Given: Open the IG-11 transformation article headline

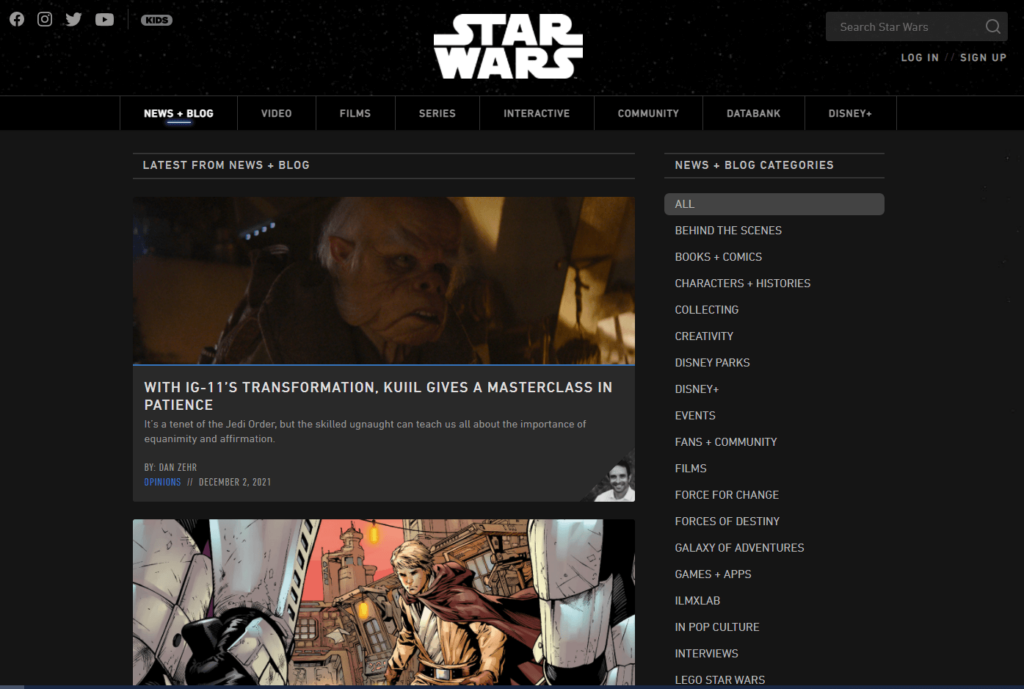Looking at the screenshot, I should pyautogui.click(x=378, y=396).
